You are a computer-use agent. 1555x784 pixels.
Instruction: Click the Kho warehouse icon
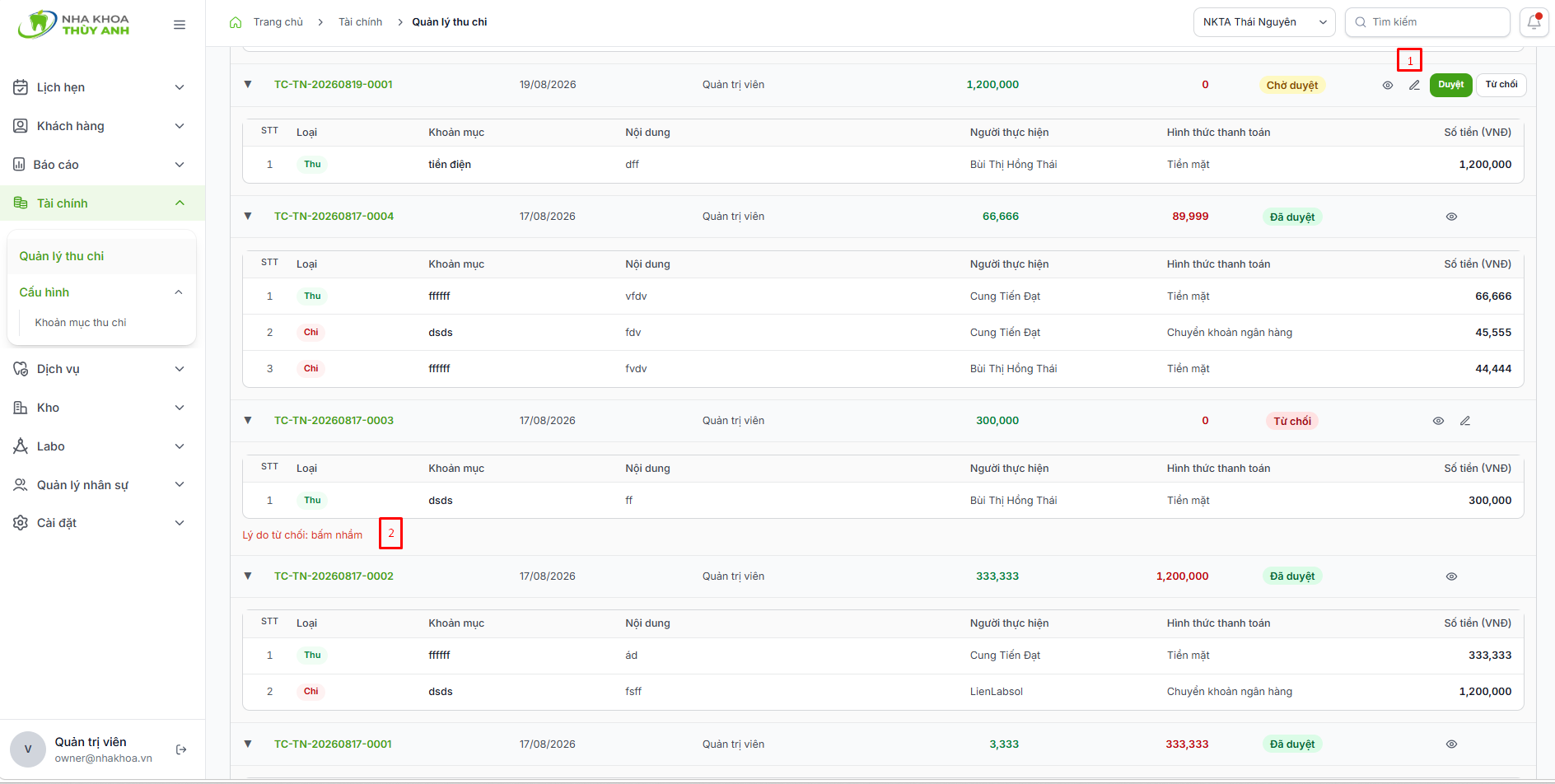pyautogui.click(x=21, y=408)
